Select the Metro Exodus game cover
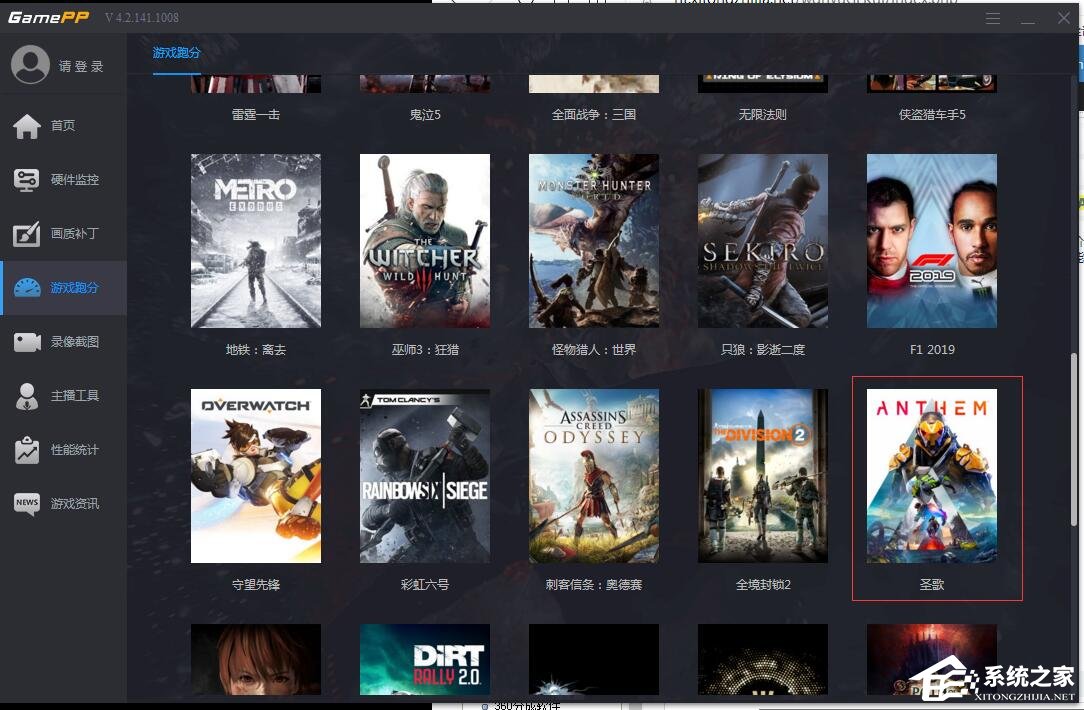1084x710 pixels. (x=256, y=241)
